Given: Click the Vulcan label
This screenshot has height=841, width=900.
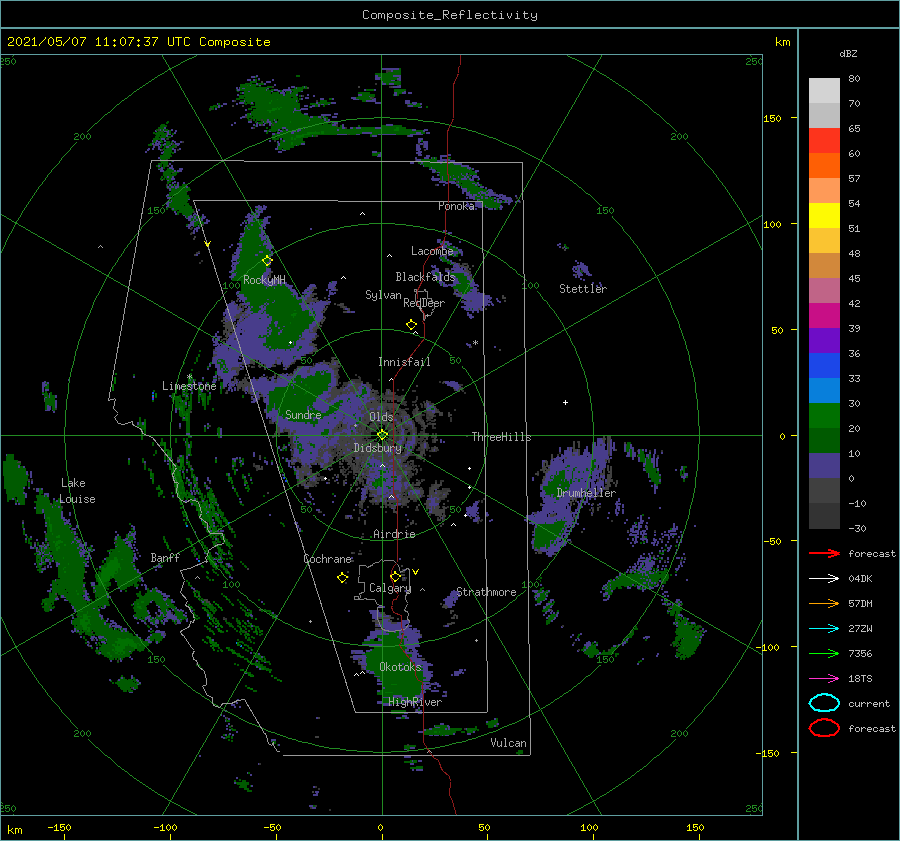Looking at the screenshot, I should (x=509, y=742).
